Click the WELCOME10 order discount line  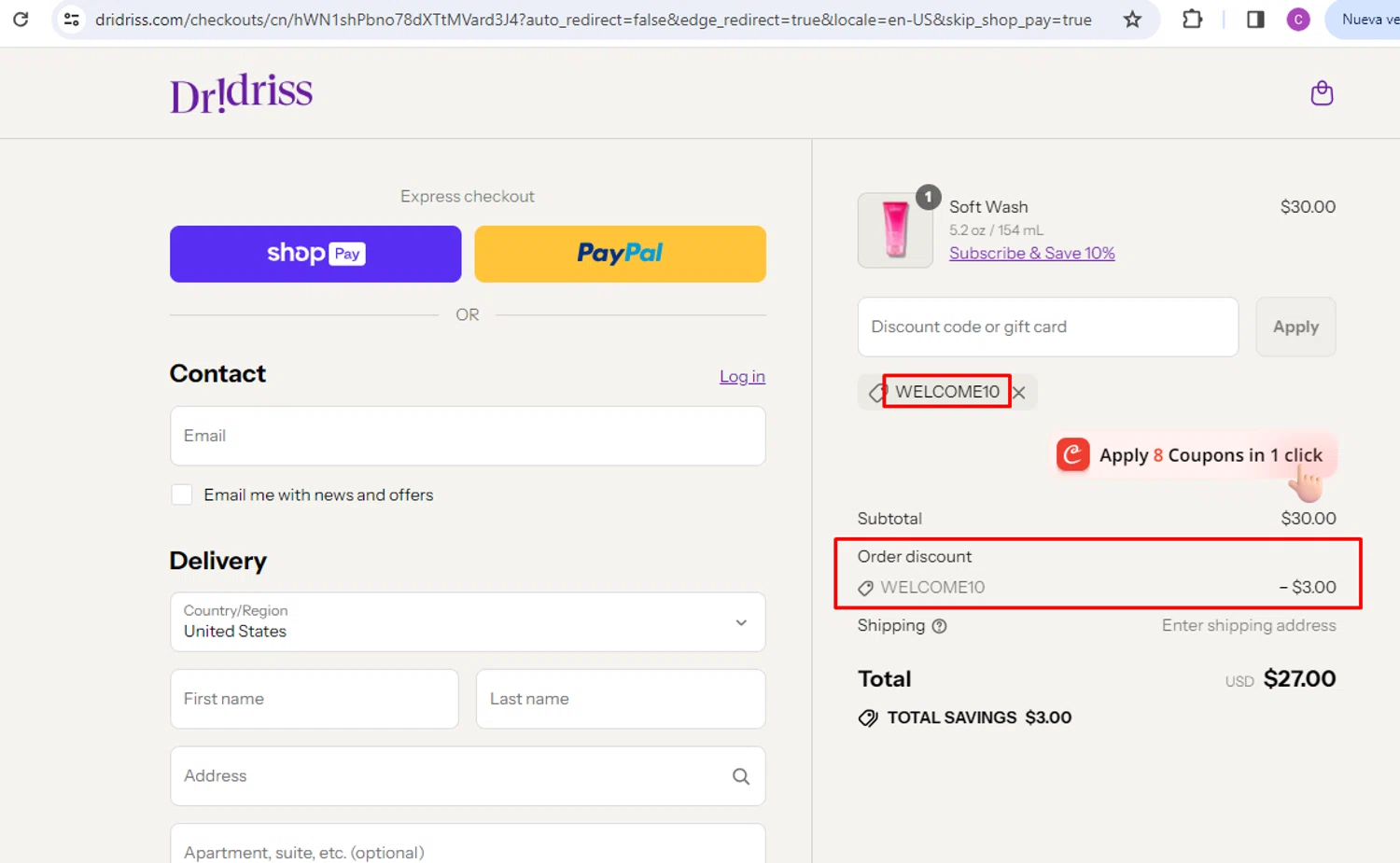pyautogui.click(x=1097, y=587)
